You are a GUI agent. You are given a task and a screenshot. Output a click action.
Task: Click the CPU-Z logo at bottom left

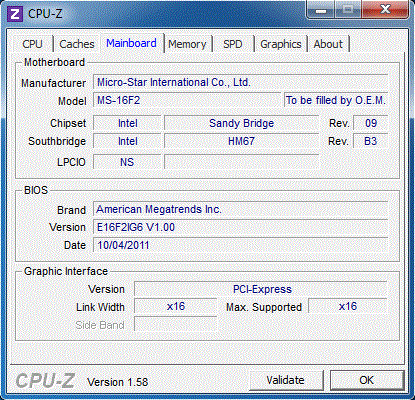45,380
